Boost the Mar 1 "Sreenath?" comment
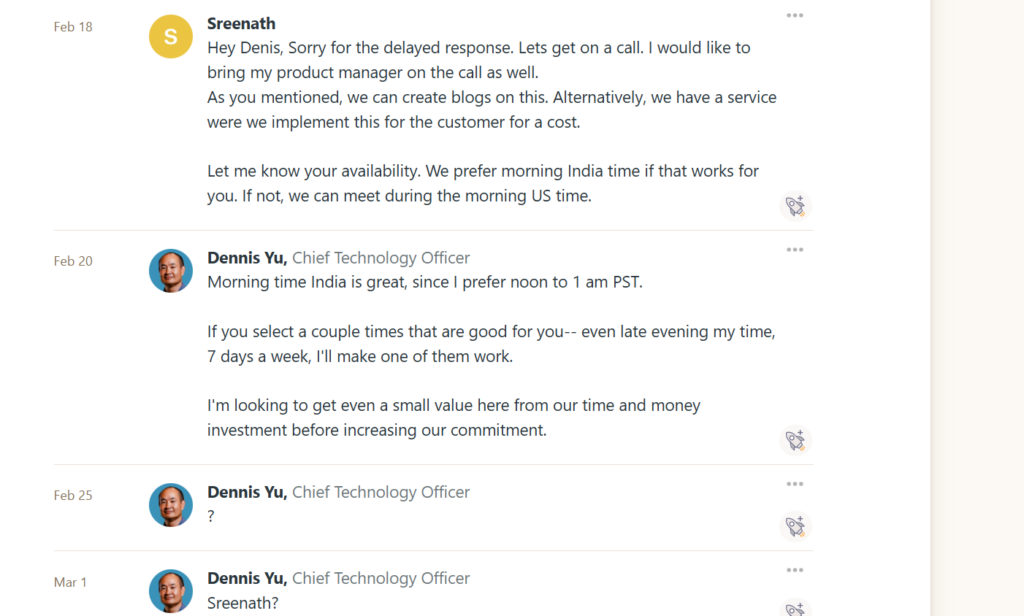The height and width of the screenshot is (616, 1024). [795, 609]
